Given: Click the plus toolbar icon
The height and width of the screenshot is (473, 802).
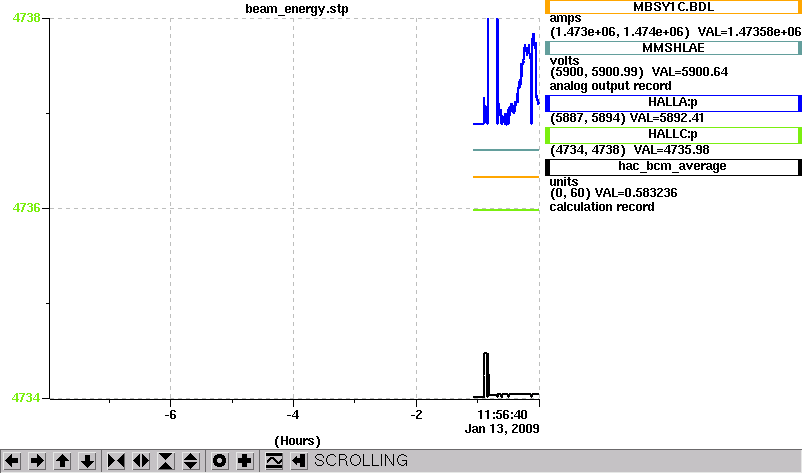Looking at the screenshot, I should point(245,461).
